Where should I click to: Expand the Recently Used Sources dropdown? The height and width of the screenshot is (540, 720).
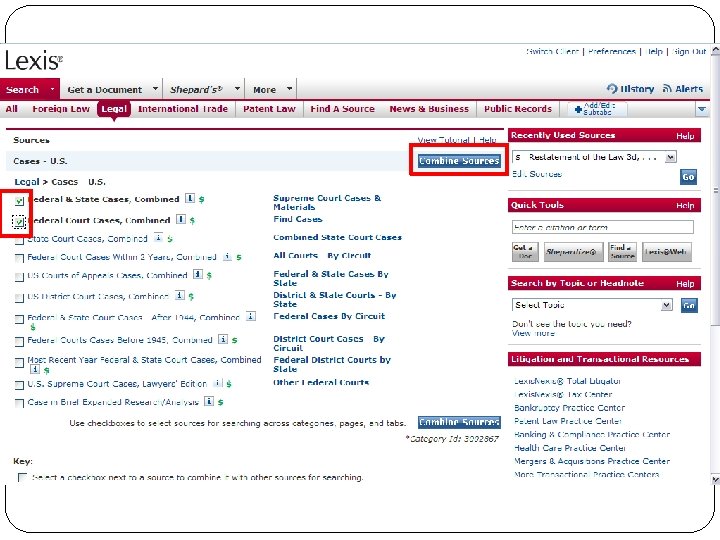670,157
